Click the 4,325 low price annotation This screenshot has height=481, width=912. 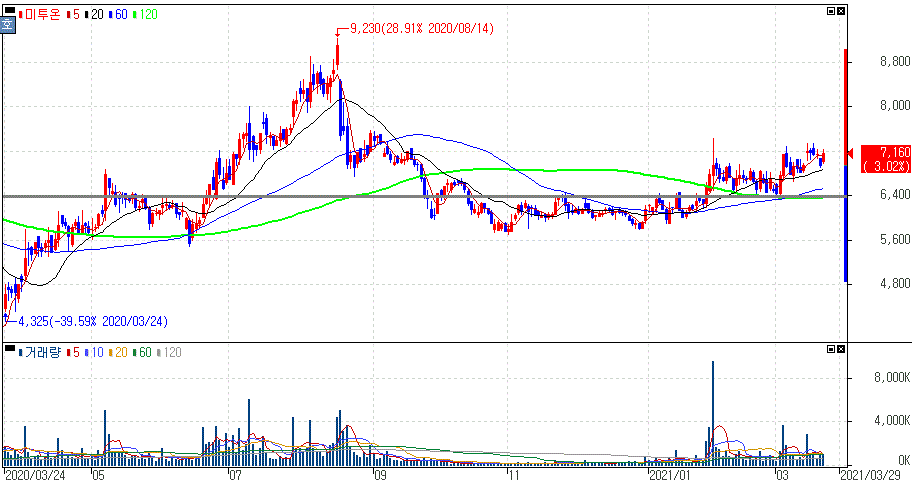(x=92, y=322)
